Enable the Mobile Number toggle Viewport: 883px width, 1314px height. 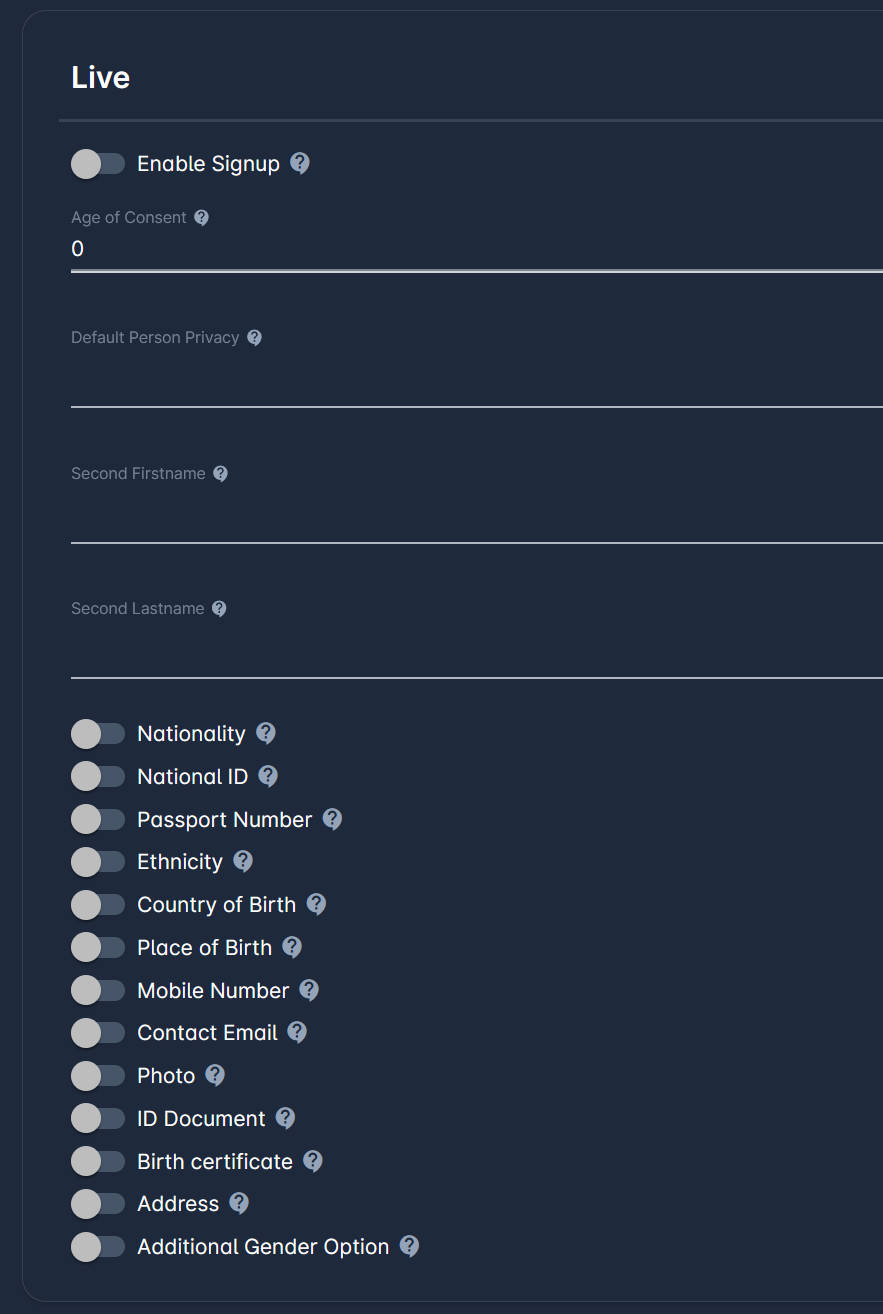(97, 990)
